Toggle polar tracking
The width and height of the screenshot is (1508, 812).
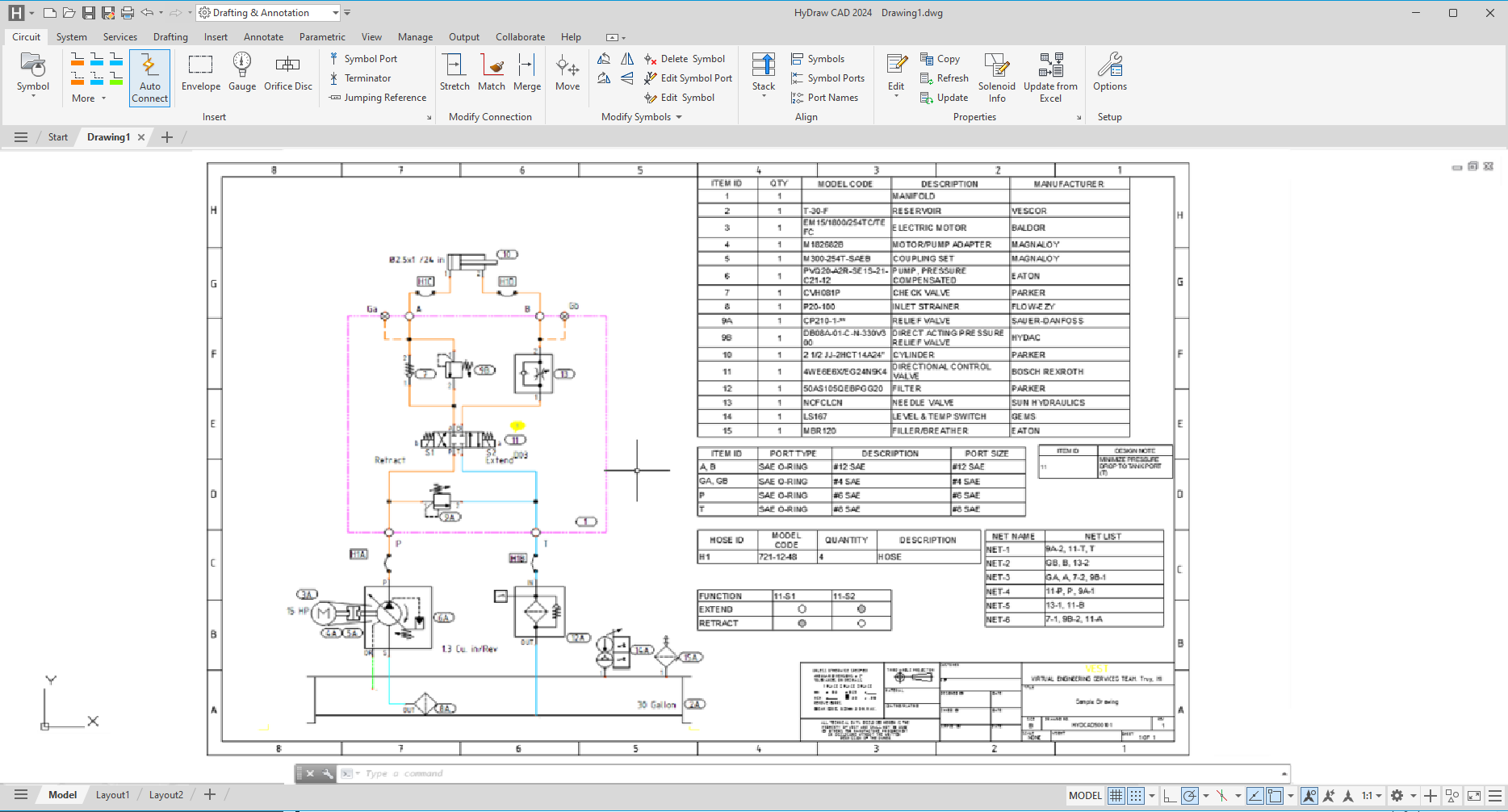point(1190,796)
